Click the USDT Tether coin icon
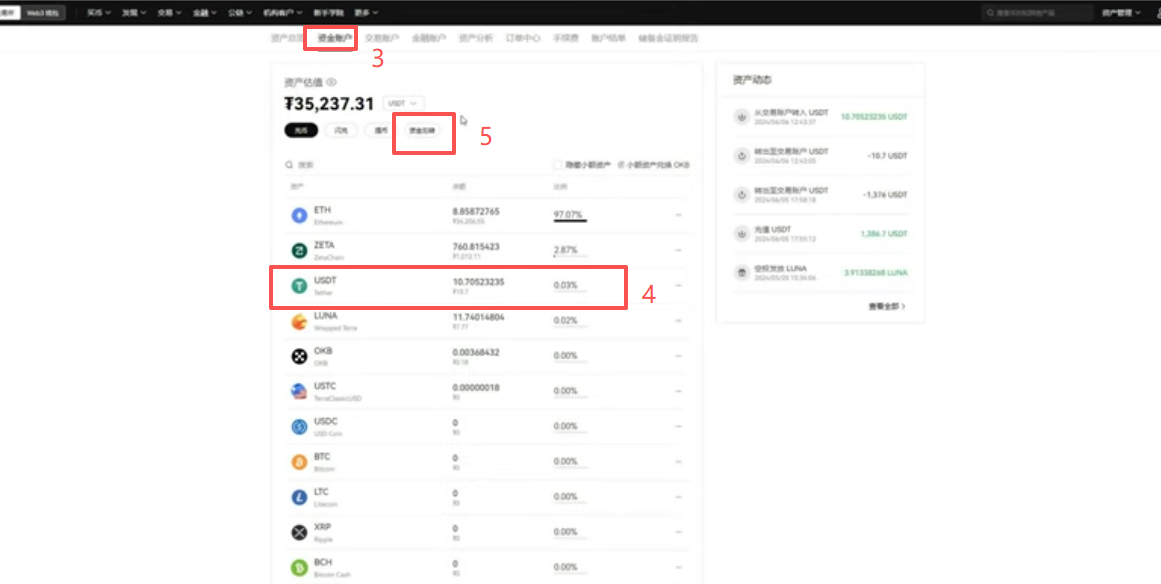The height and width of the screenshot is (584, 1161). point(299,286)
